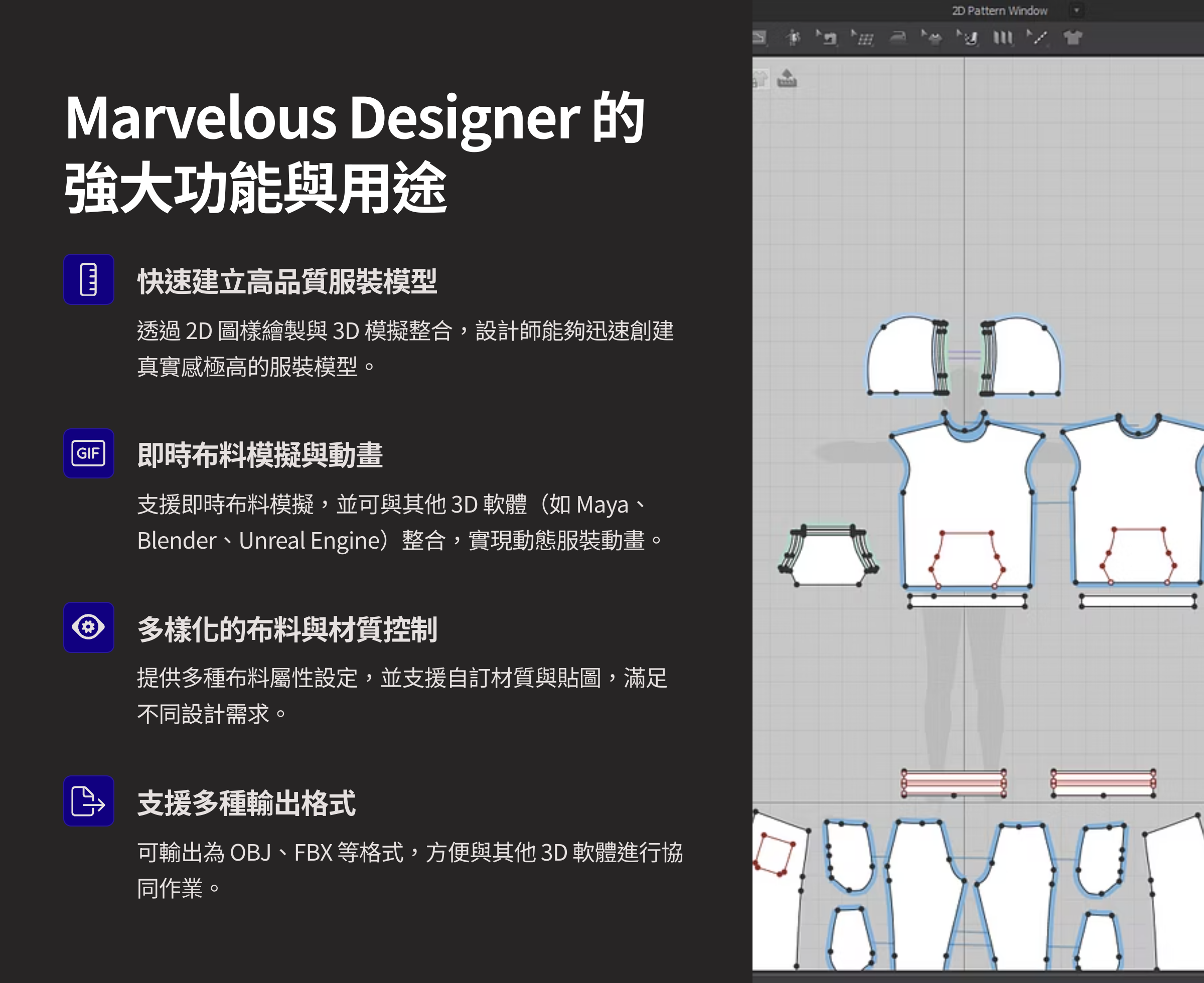Click the paragraph mentioning OBJ、FBX formats
Screen dimensions: 1204x983
point(410,870)
